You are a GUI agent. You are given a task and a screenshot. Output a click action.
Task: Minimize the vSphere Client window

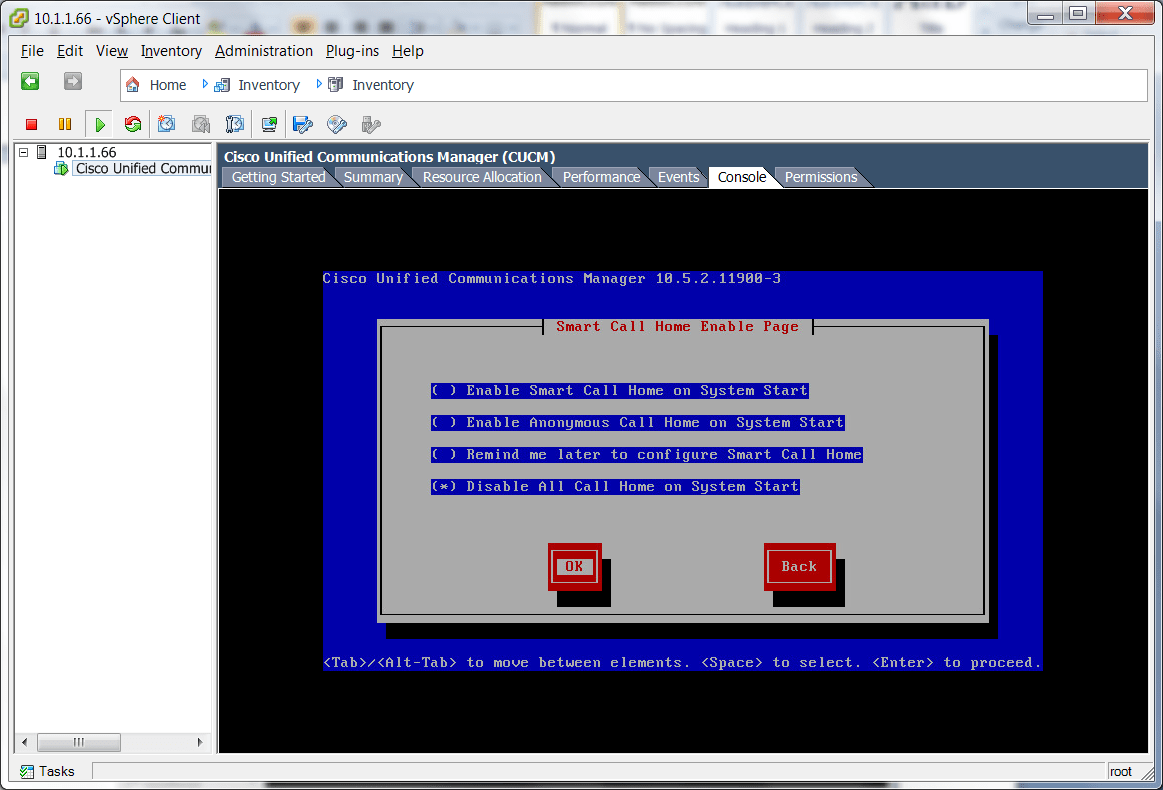[1046, 14]
